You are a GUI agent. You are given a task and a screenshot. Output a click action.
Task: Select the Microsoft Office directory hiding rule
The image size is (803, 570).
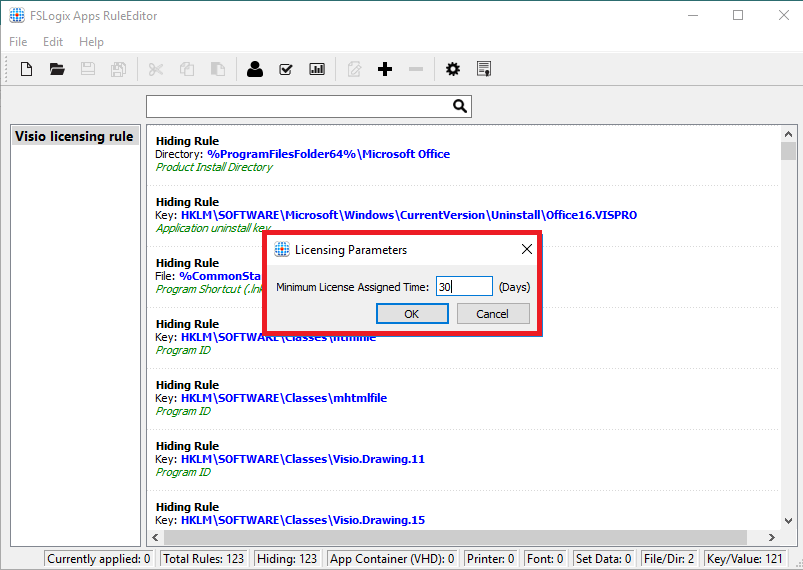click(x=463, y=154)
